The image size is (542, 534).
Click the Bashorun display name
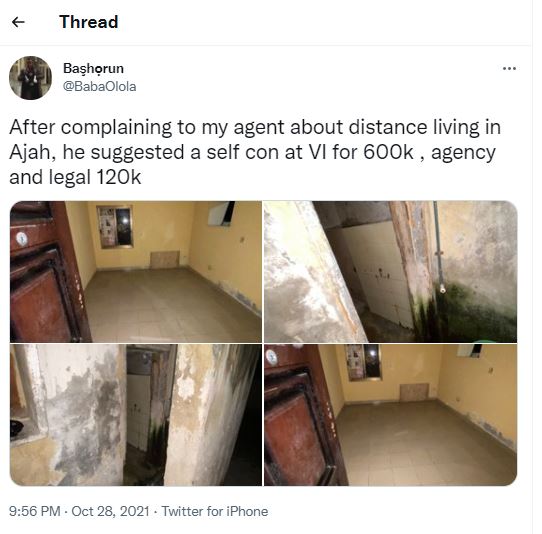coord(93,68)
